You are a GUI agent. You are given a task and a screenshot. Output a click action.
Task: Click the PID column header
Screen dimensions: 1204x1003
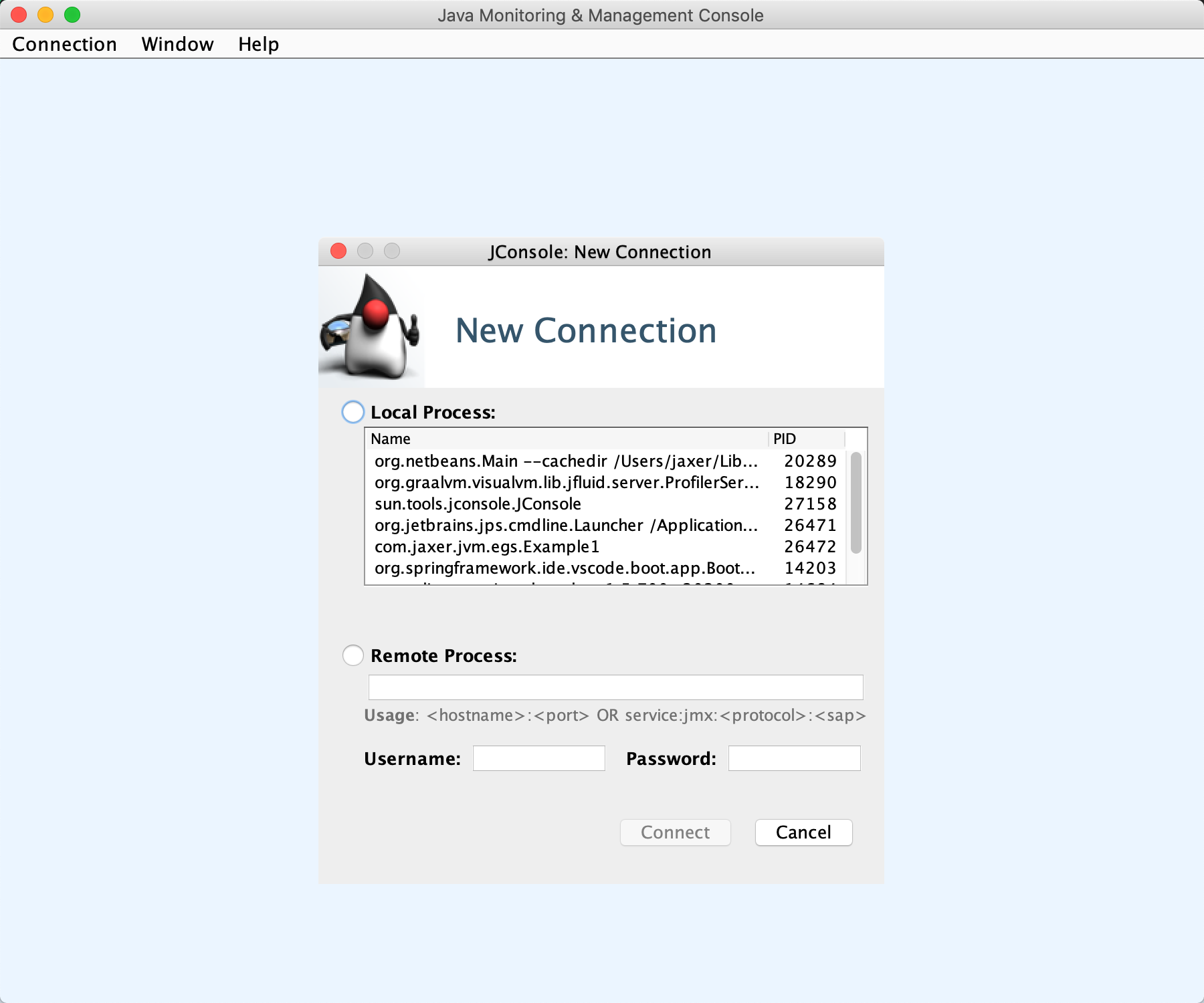click(807, 439)
